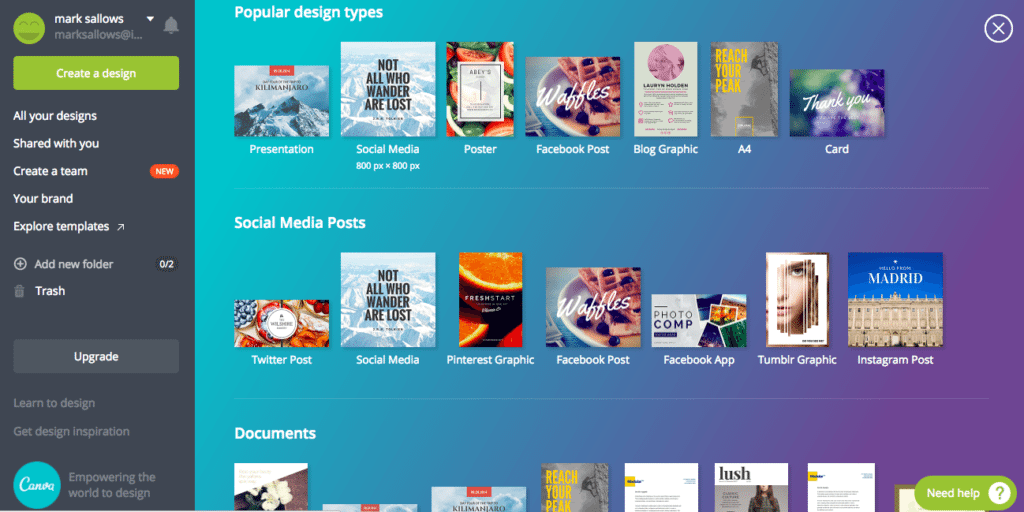1024x512 pixels.
Task: Pick Facebook Post waffles thumbnail in Popular types
Action: pos(573,97)
